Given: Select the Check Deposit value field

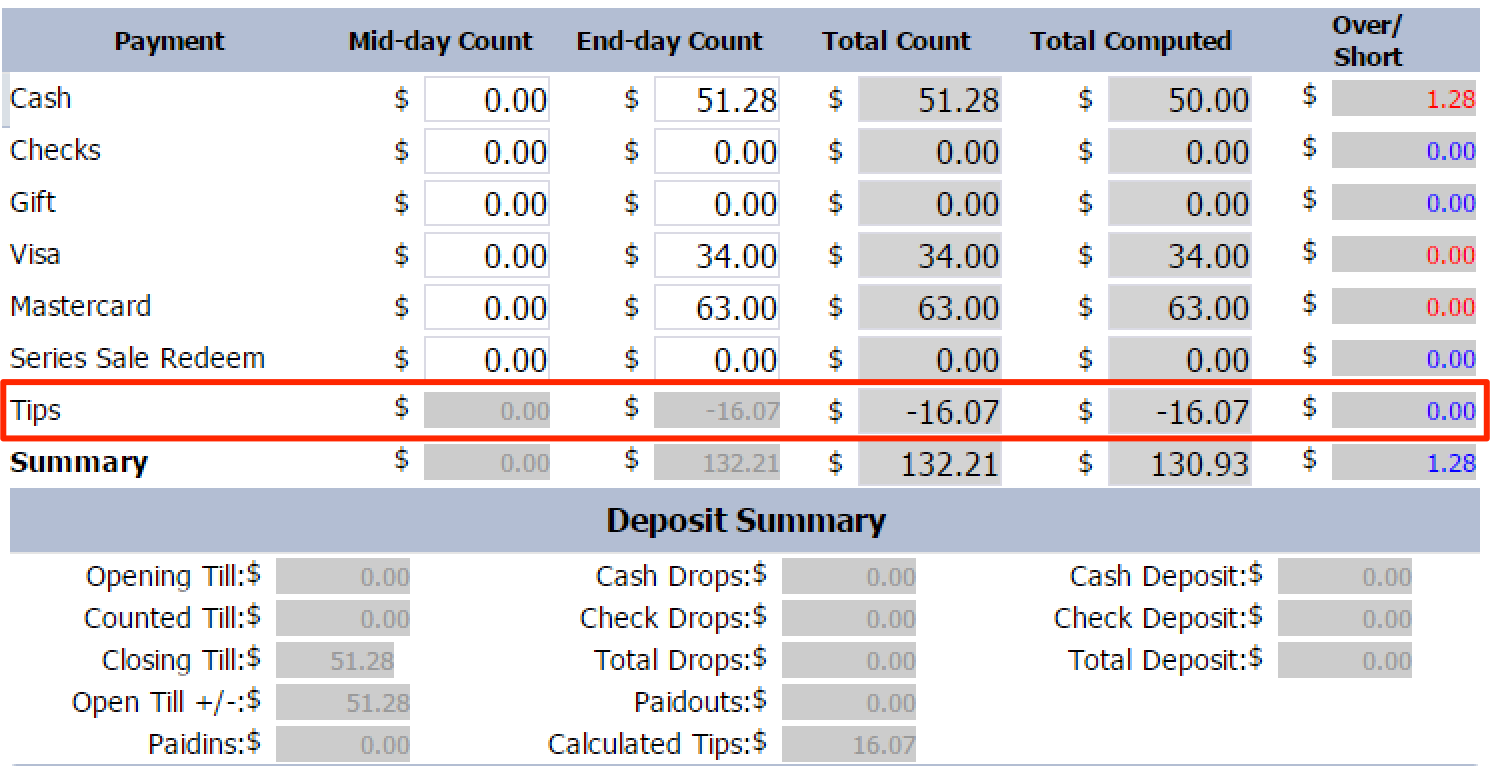Looking at the screenshot, I should [x=1345, y=619].
